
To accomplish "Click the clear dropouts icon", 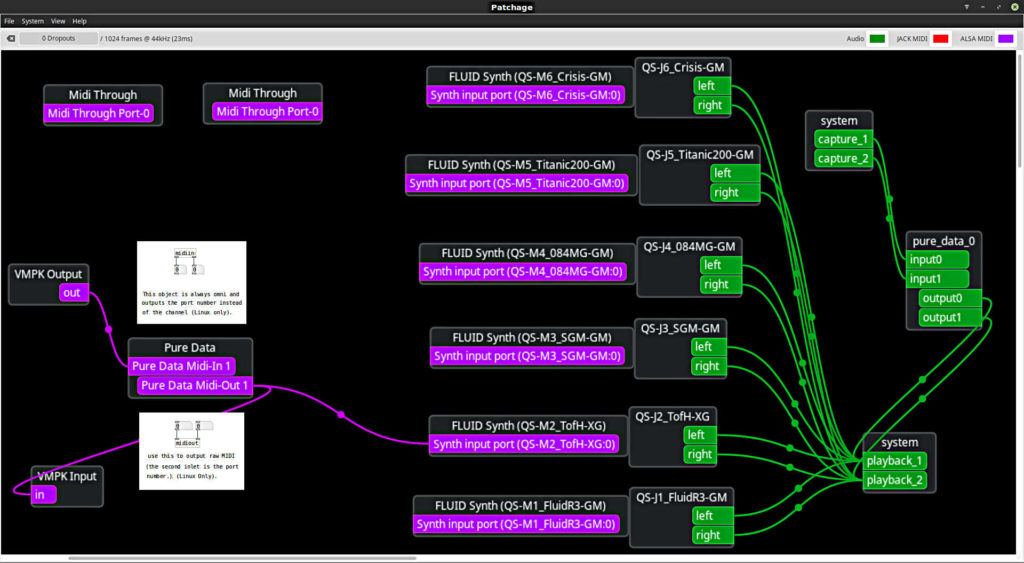I will coord(10,39).
